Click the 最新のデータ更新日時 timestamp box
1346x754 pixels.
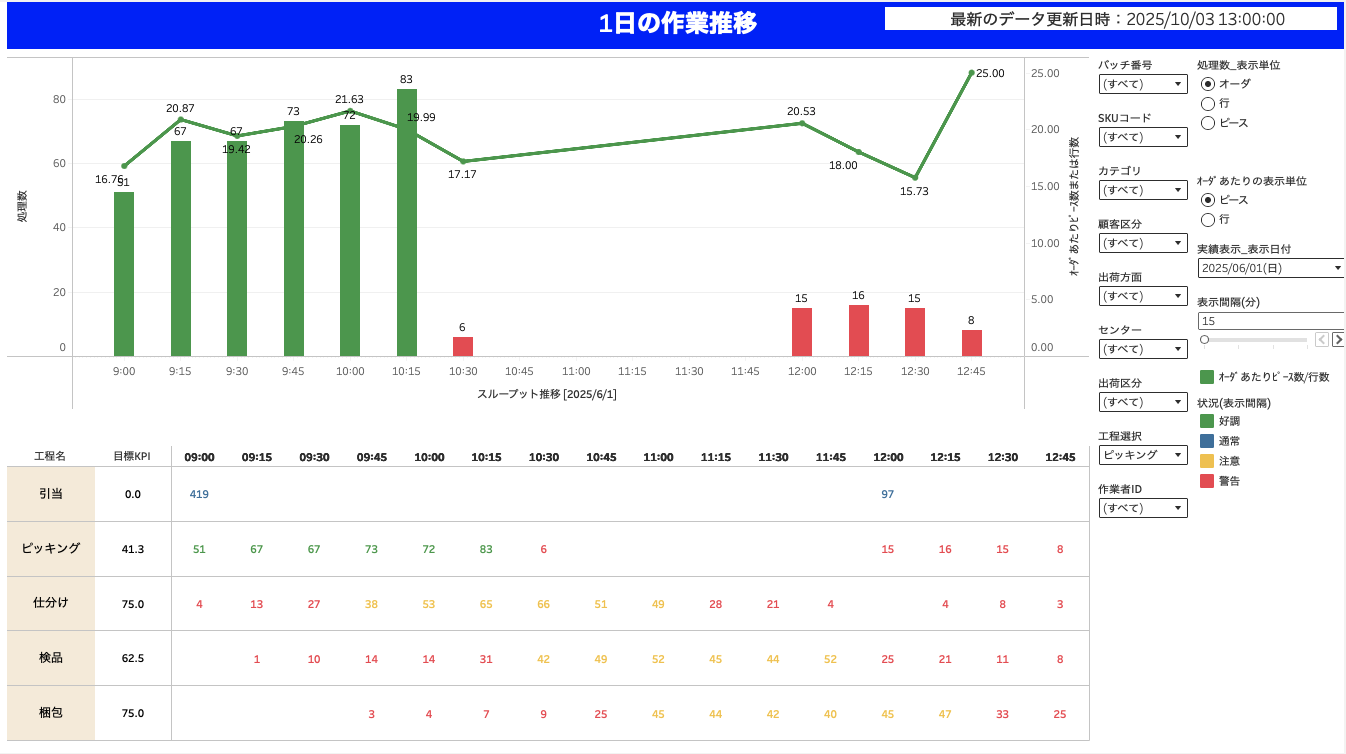tap(1111, 19)
